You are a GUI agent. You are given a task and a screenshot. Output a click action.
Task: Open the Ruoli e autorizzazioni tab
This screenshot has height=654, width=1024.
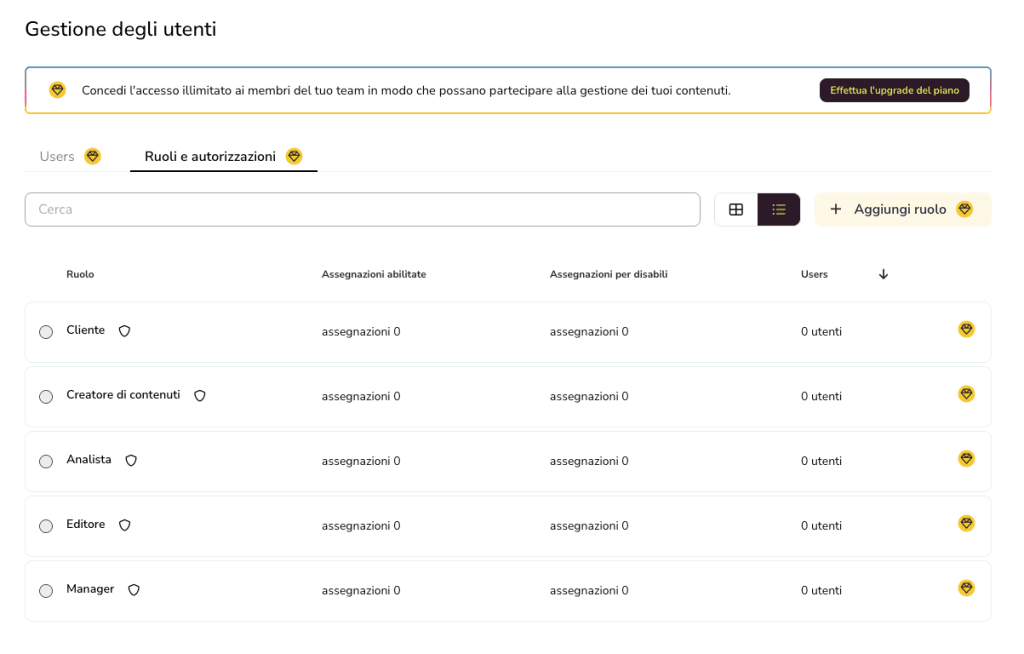click(211, 157)
